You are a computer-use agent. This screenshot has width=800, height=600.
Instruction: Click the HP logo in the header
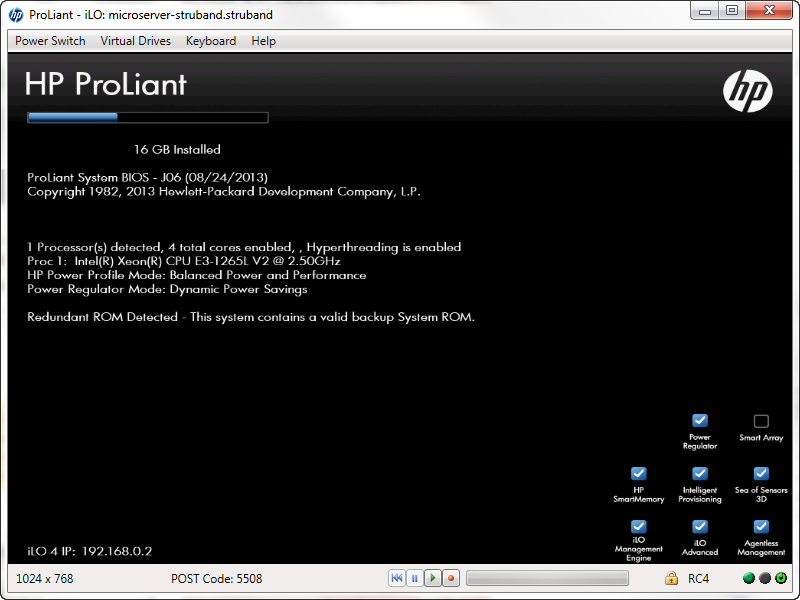click(x=747, y=91)
